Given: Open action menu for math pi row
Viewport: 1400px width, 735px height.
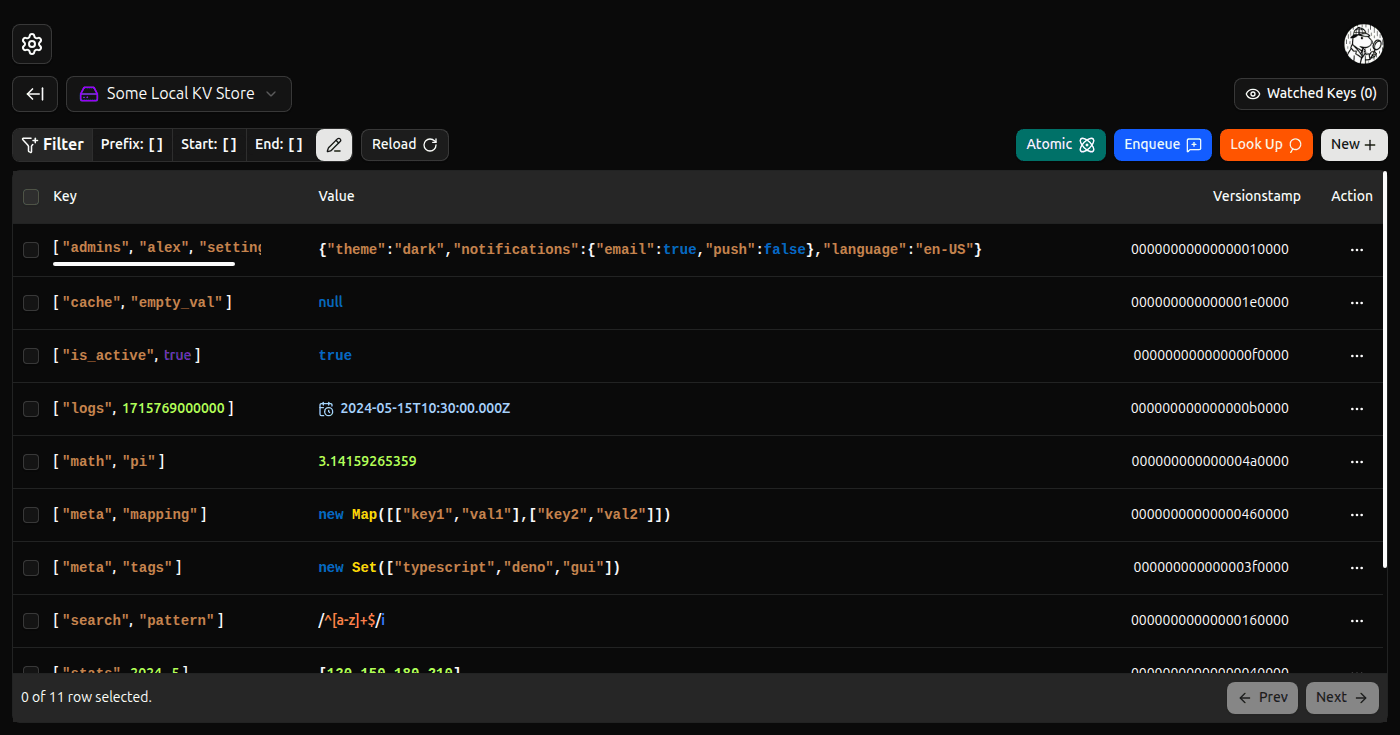Looking at the screenshot, I should click(1357, 462).
